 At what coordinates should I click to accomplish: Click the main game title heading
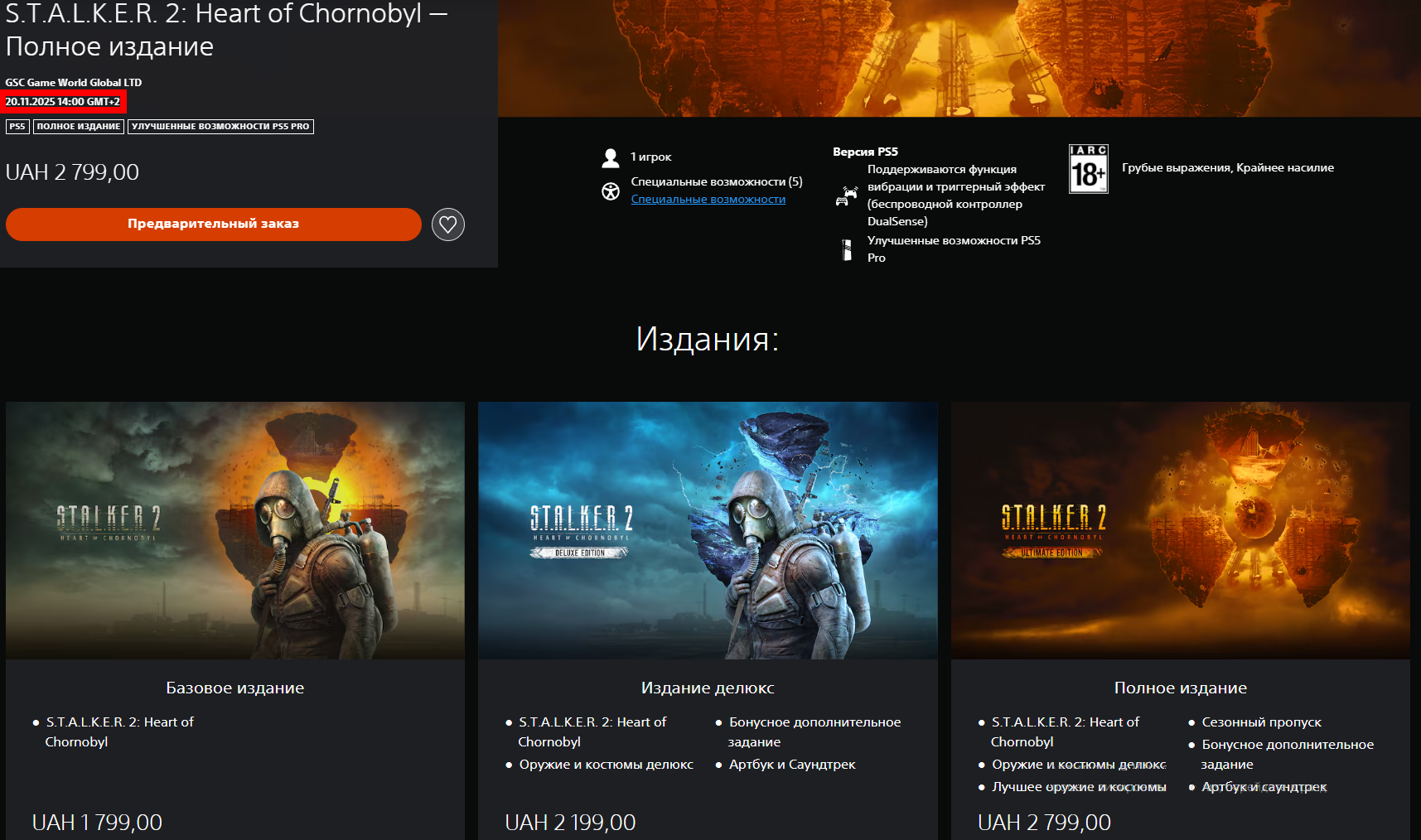[226, 29]
